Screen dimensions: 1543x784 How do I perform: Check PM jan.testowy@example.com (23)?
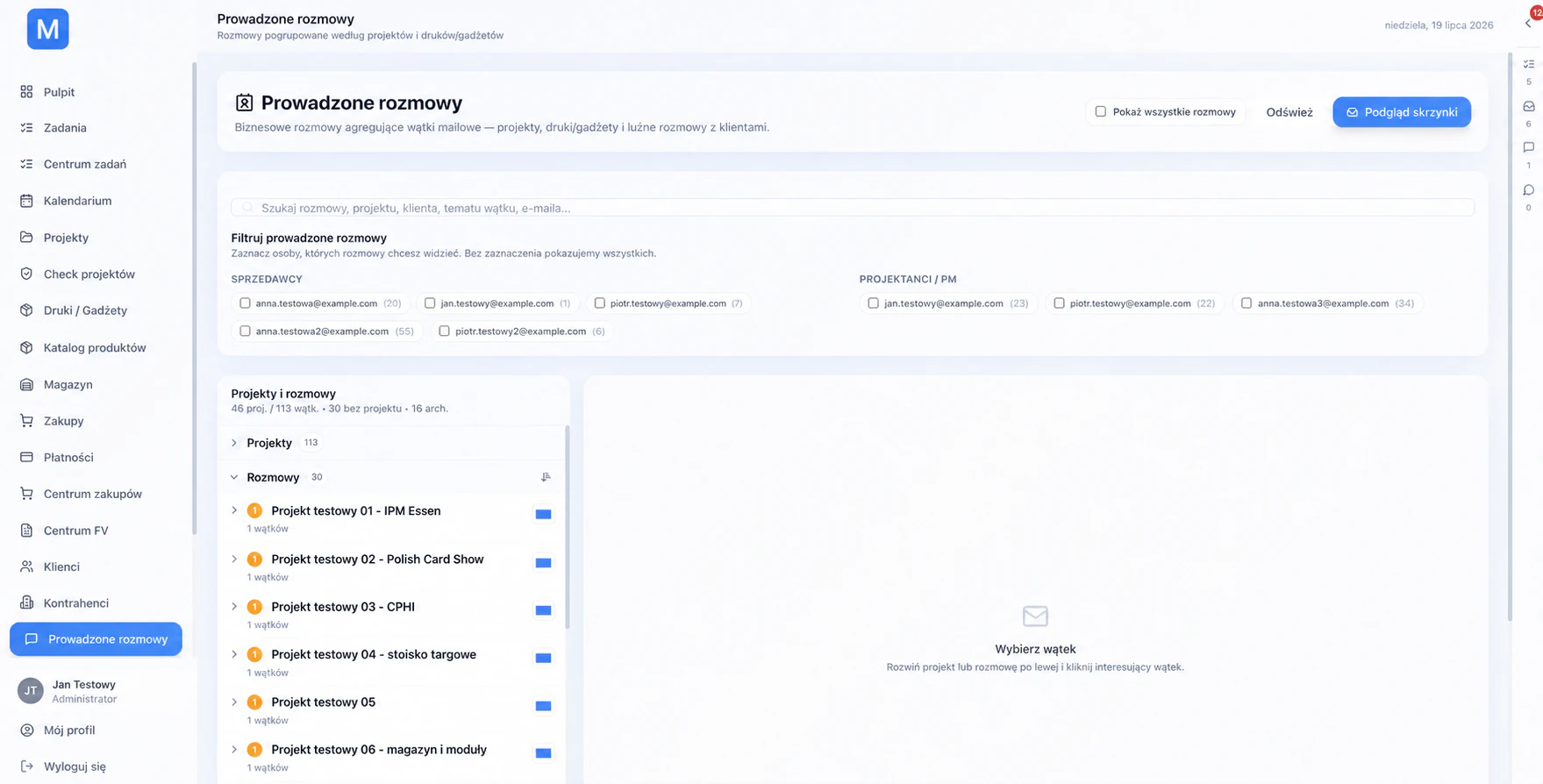(873, 303)
